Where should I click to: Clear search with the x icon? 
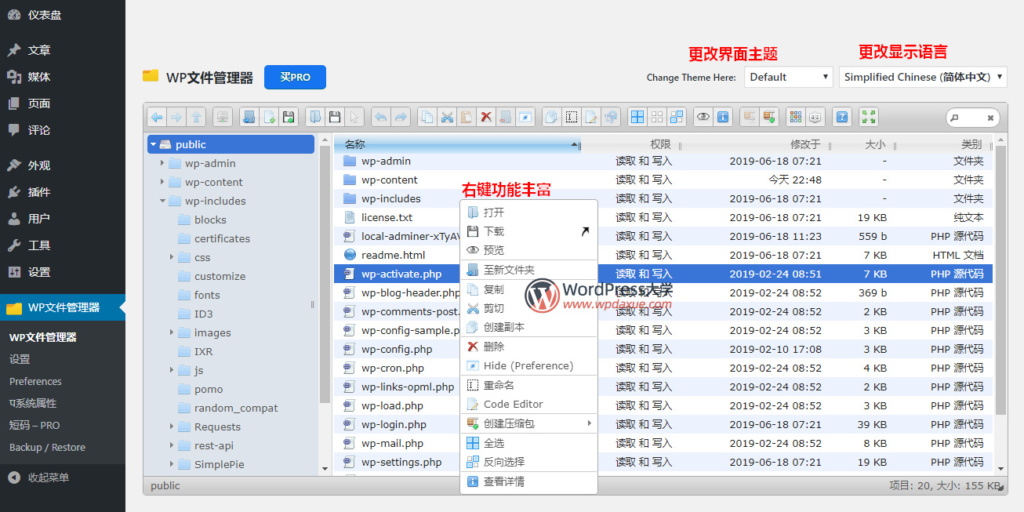coord(991,118)
